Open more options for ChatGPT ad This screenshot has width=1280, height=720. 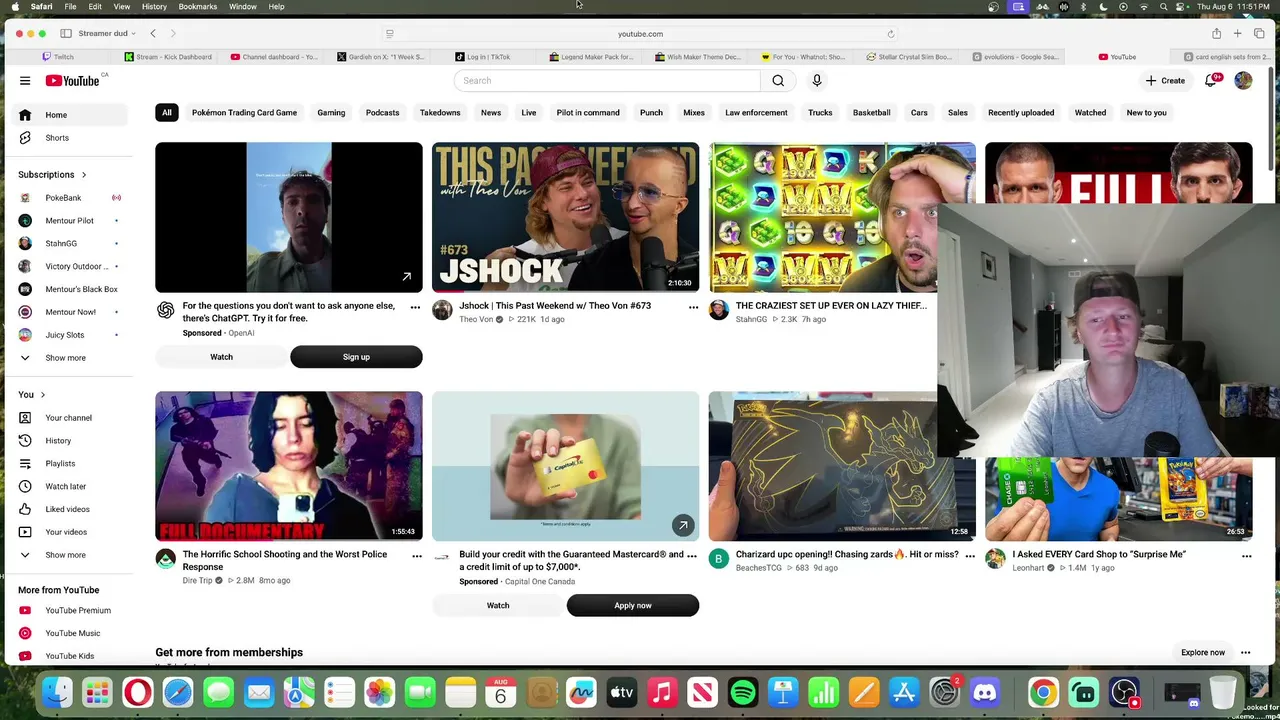tap(416, 307)
